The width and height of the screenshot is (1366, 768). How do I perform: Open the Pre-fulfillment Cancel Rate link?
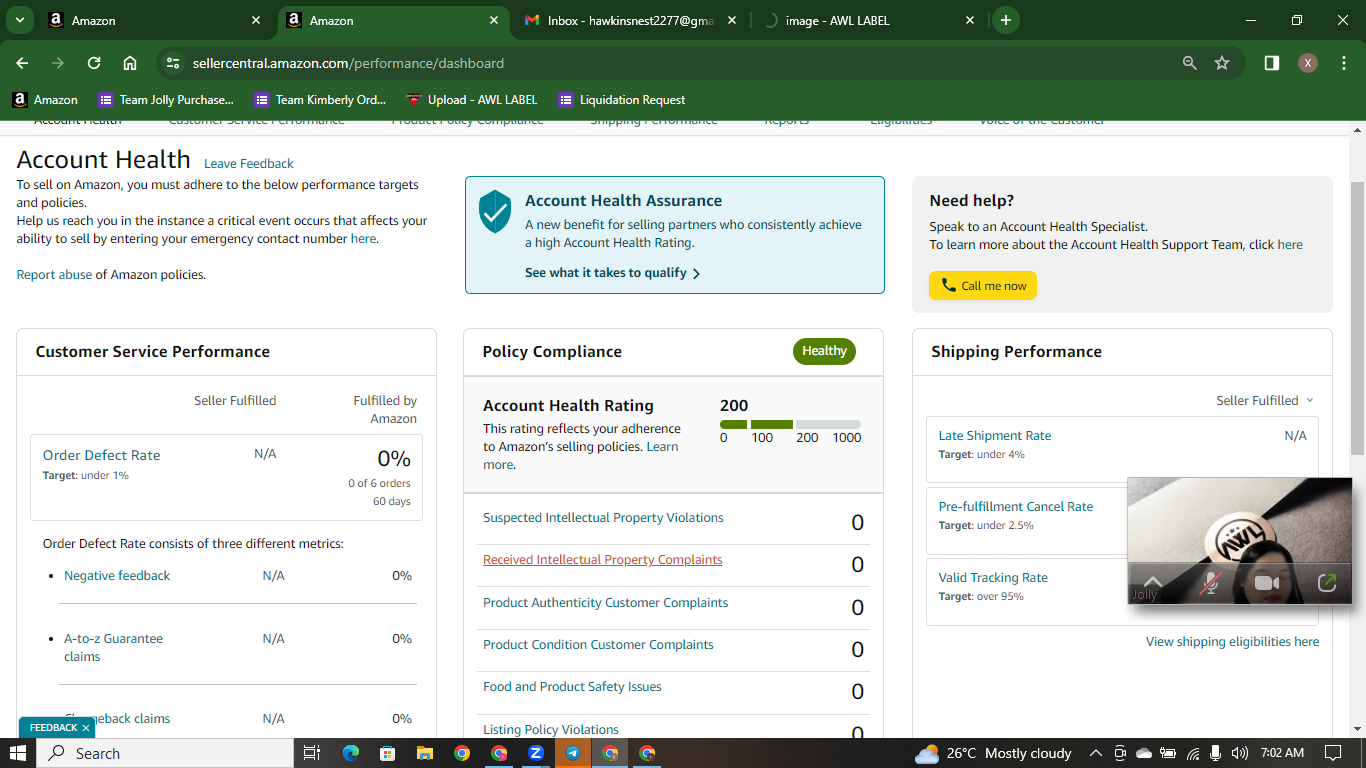(x=1016, y=507)
